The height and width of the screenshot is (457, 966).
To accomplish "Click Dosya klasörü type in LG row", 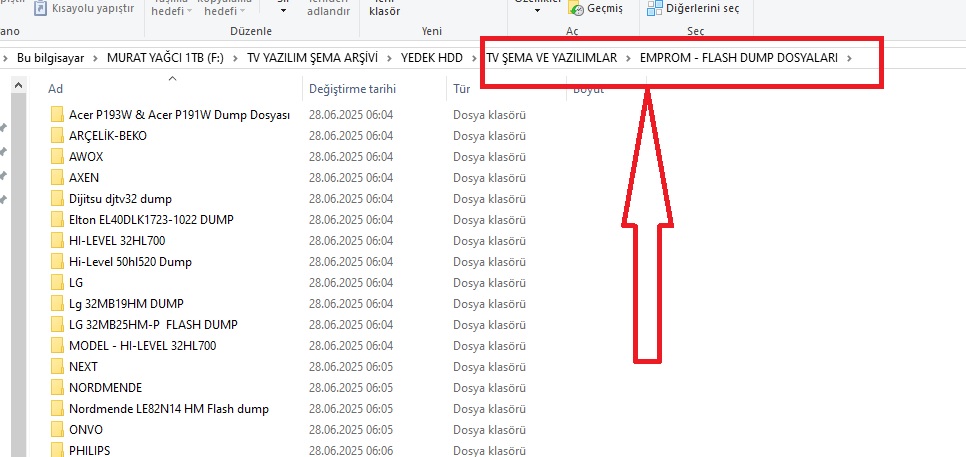I will coord(489,283).
